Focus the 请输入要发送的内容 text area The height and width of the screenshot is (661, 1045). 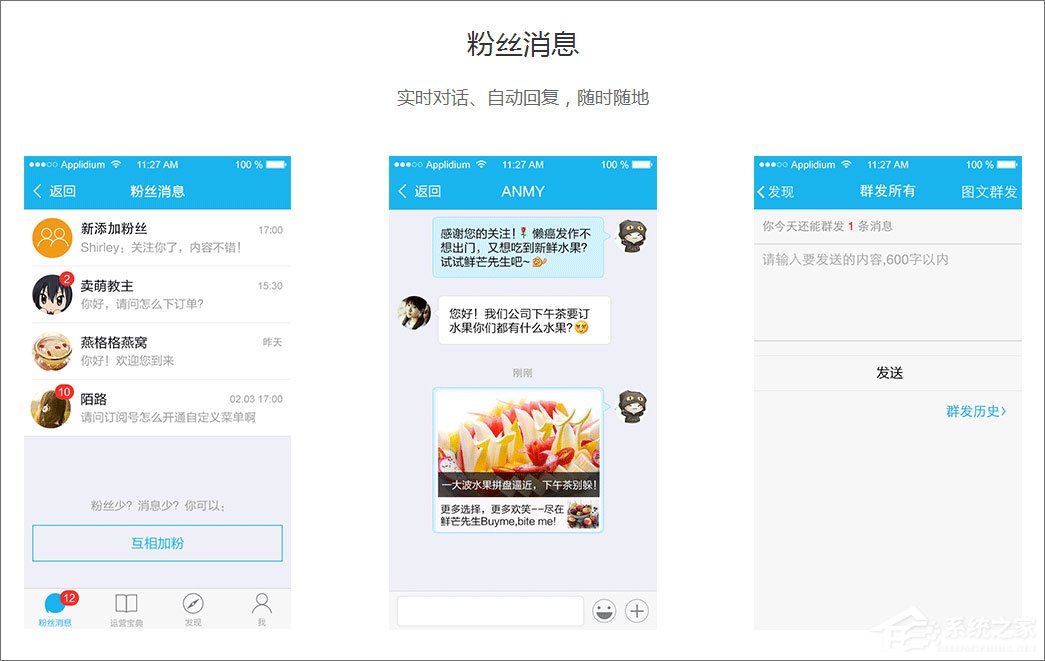(x=888, y=293)
